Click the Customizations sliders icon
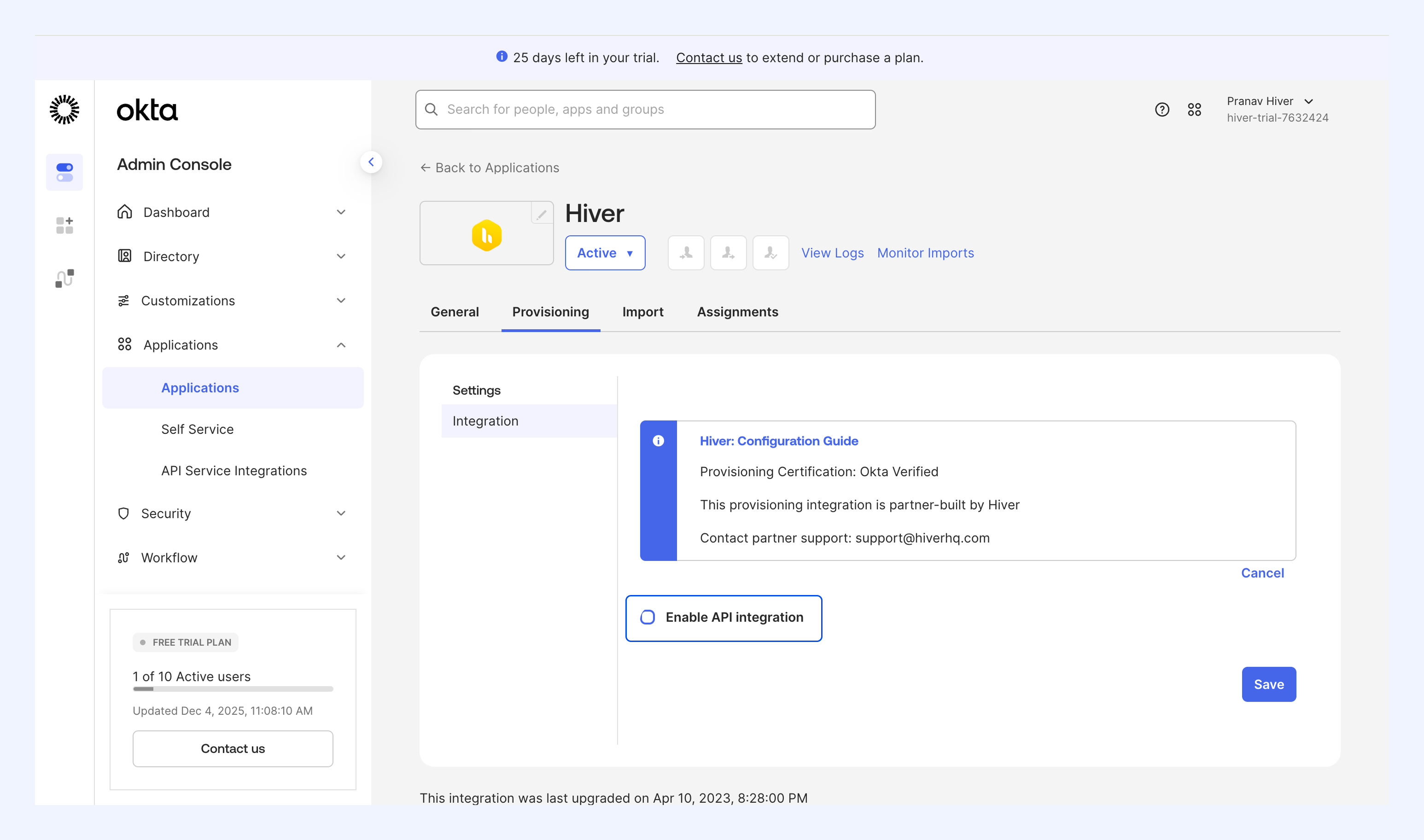The image size is (1424, 840). [x=123, y=301]
